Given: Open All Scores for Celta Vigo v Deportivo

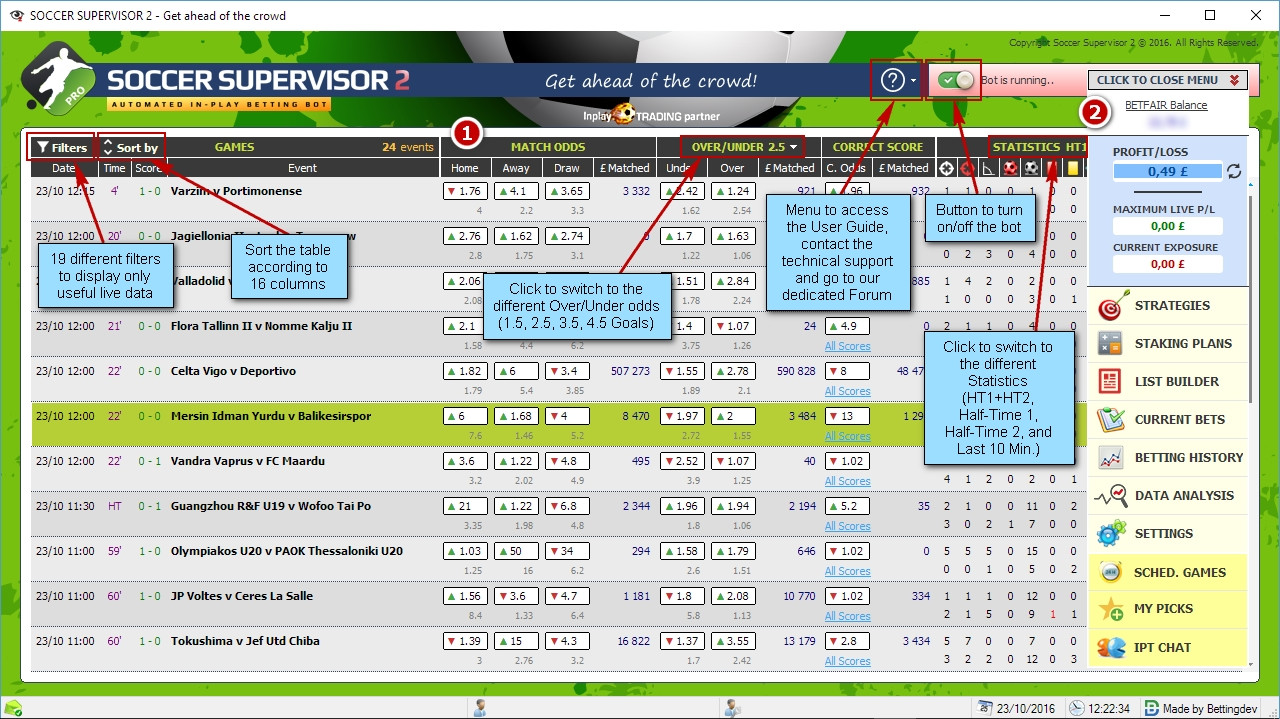Looking at the screenshot, I should 847,391.
